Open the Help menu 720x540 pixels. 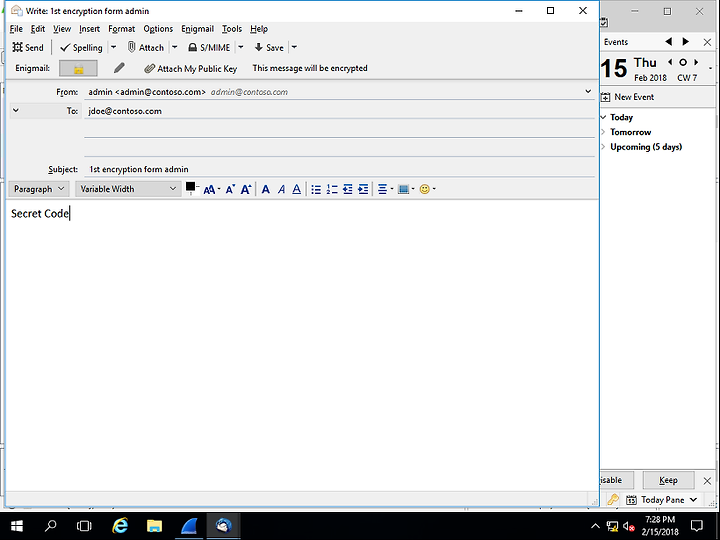click(x=259, y=29)
